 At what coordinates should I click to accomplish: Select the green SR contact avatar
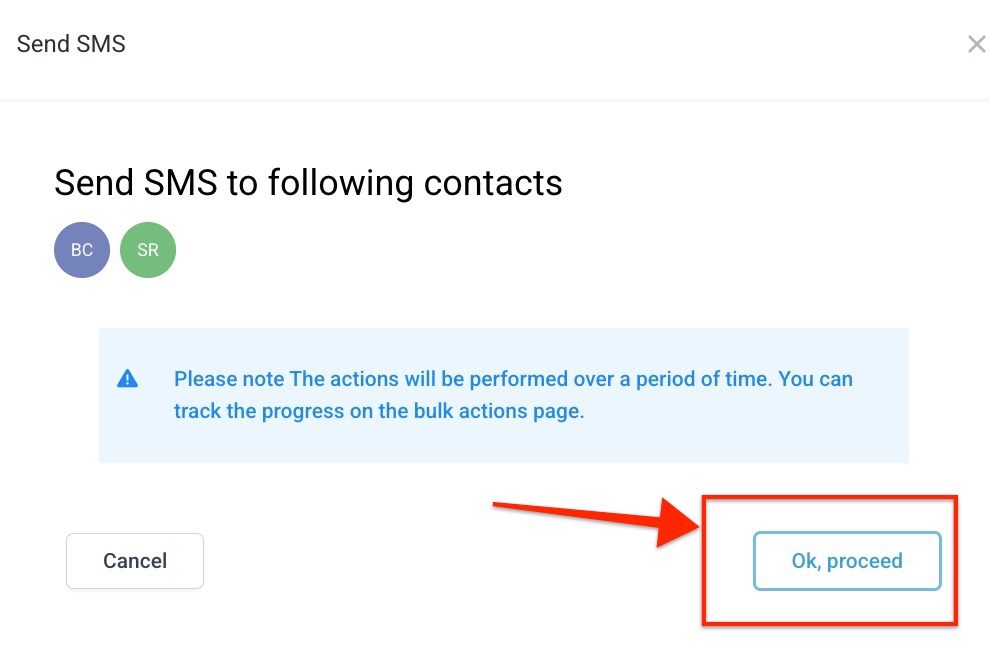(148, 250)
